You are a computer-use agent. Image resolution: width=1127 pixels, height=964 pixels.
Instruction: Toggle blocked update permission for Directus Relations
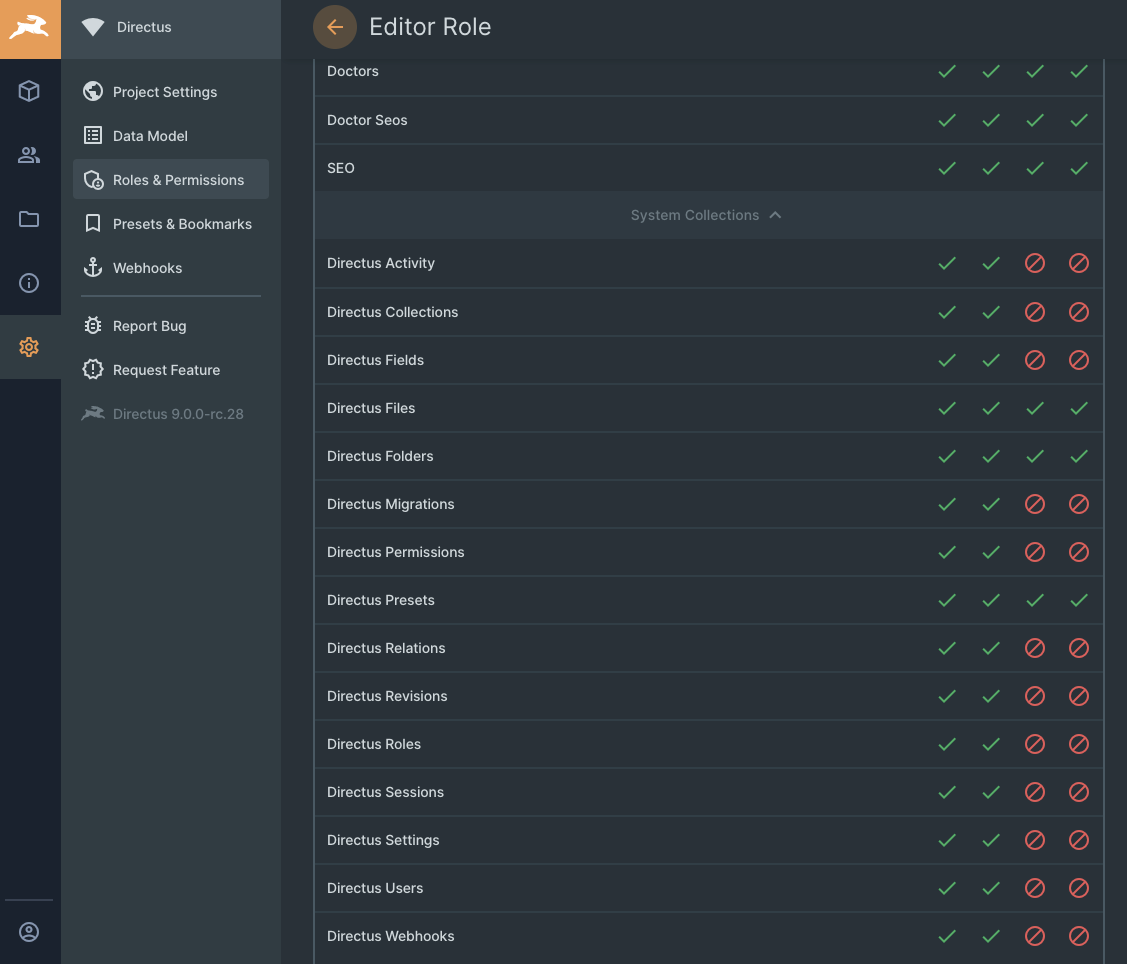(1035, 648)
